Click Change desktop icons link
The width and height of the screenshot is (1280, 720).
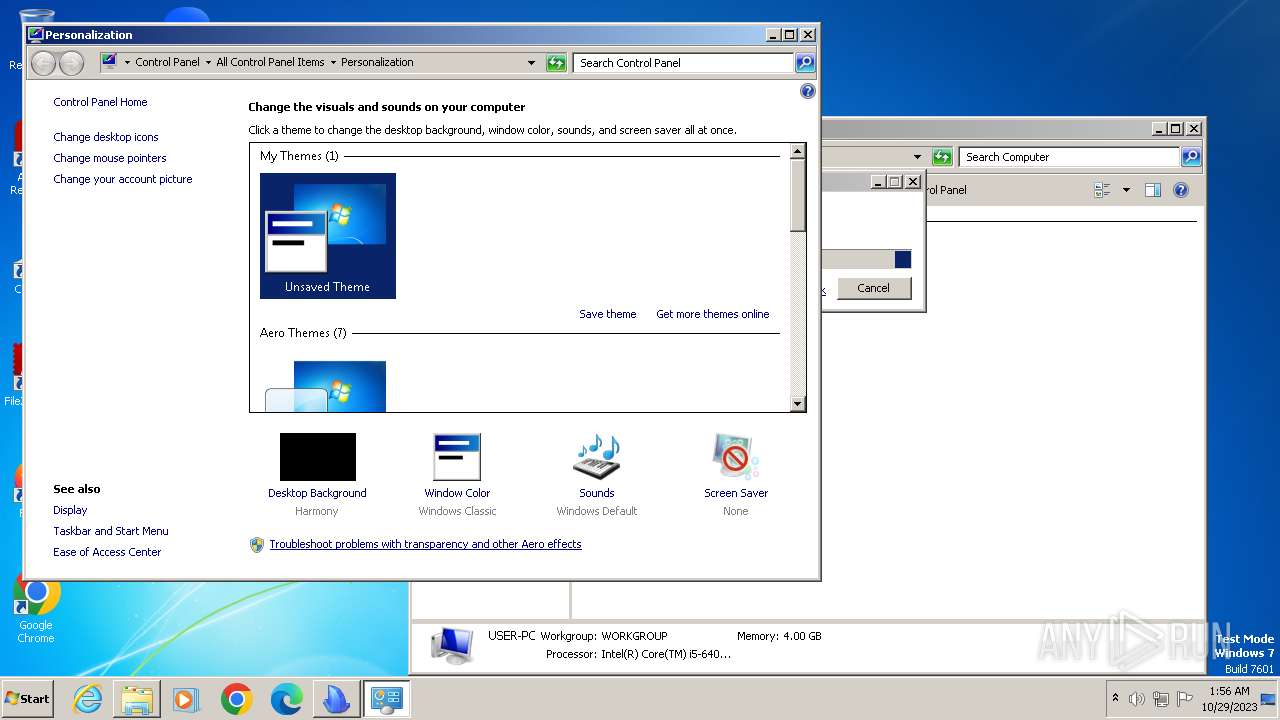(106, 137)
